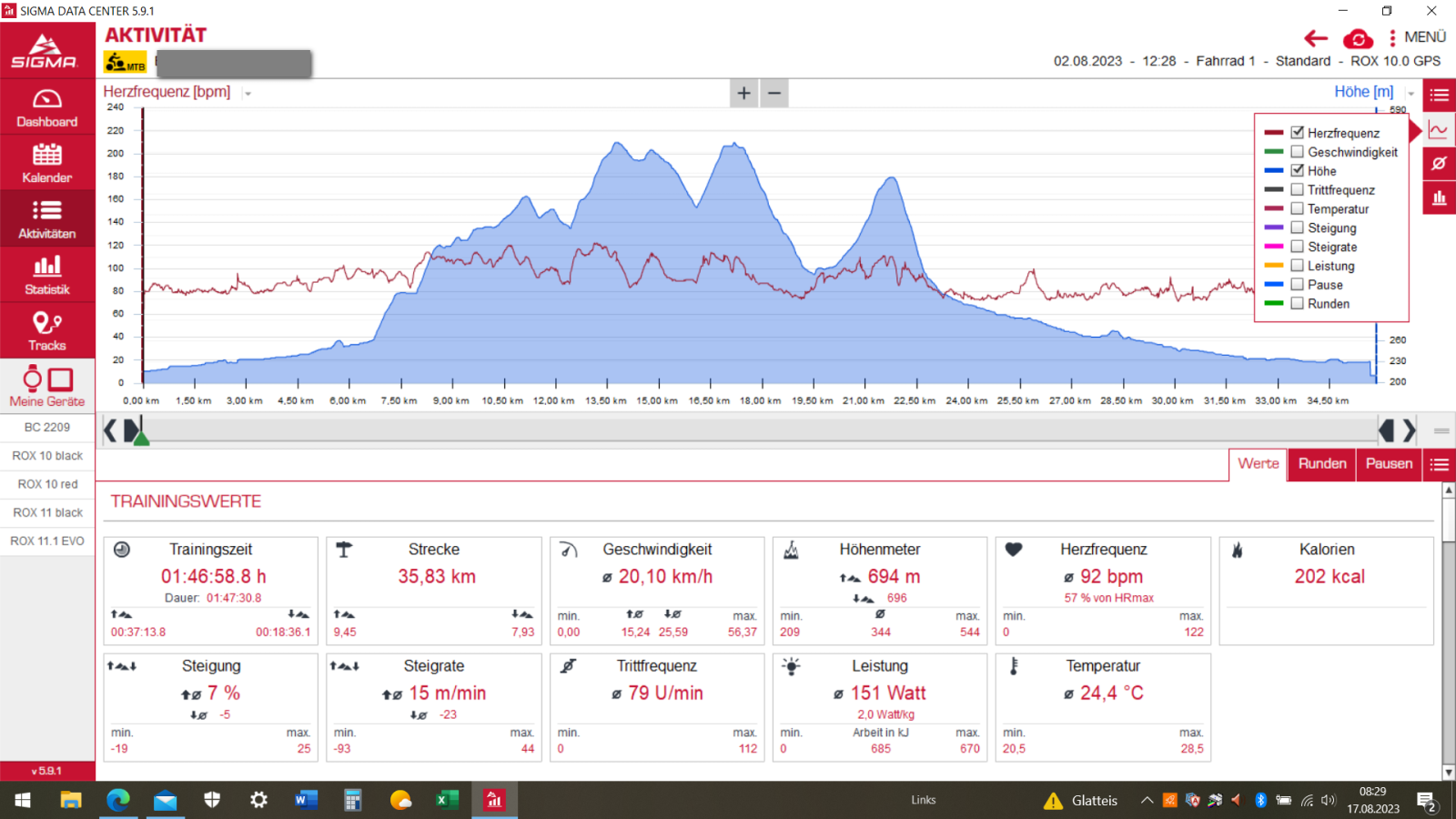Select the ROX 11.1 EVO device
The width and height of the screenshot is (1456, 819).
47,541
